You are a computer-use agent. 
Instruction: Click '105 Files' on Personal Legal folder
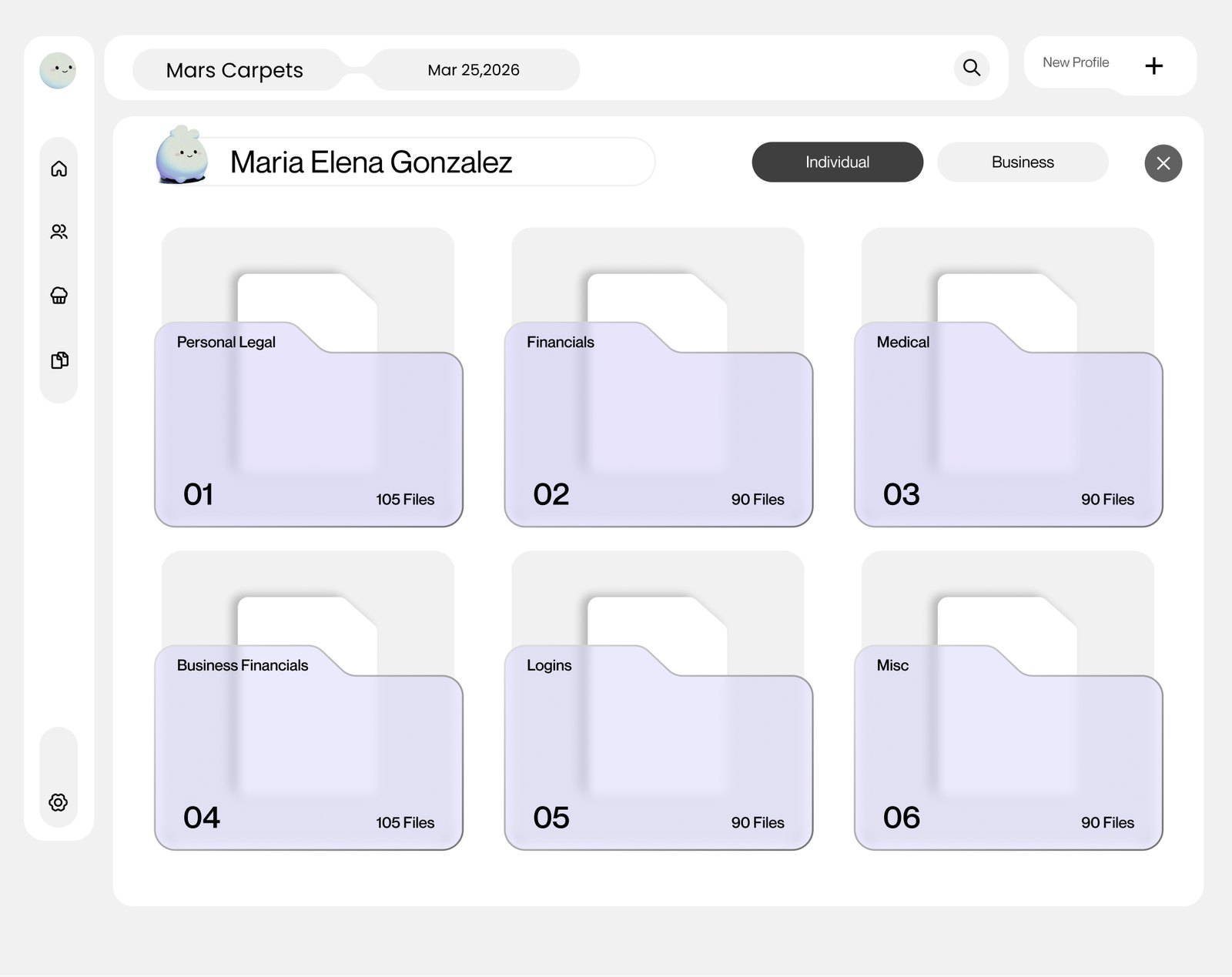click(405, 500)
